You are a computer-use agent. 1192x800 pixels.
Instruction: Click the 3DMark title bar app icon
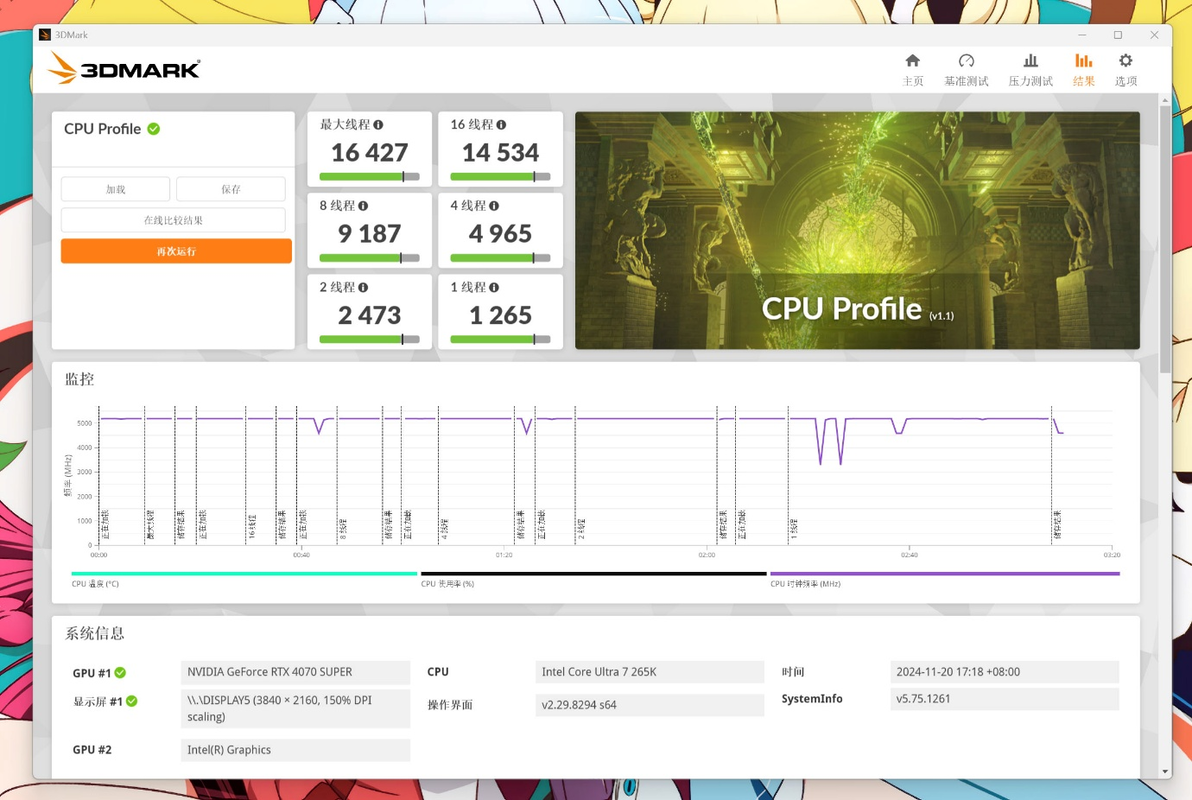[45, 35]
